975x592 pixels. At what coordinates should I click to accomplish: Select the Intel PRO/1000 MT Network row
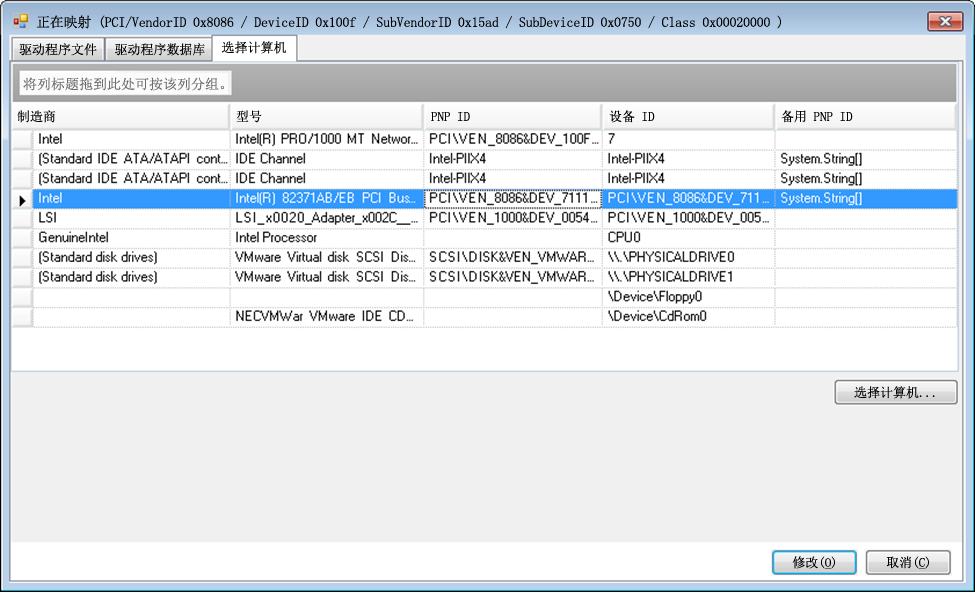click(x=326, y=140)
